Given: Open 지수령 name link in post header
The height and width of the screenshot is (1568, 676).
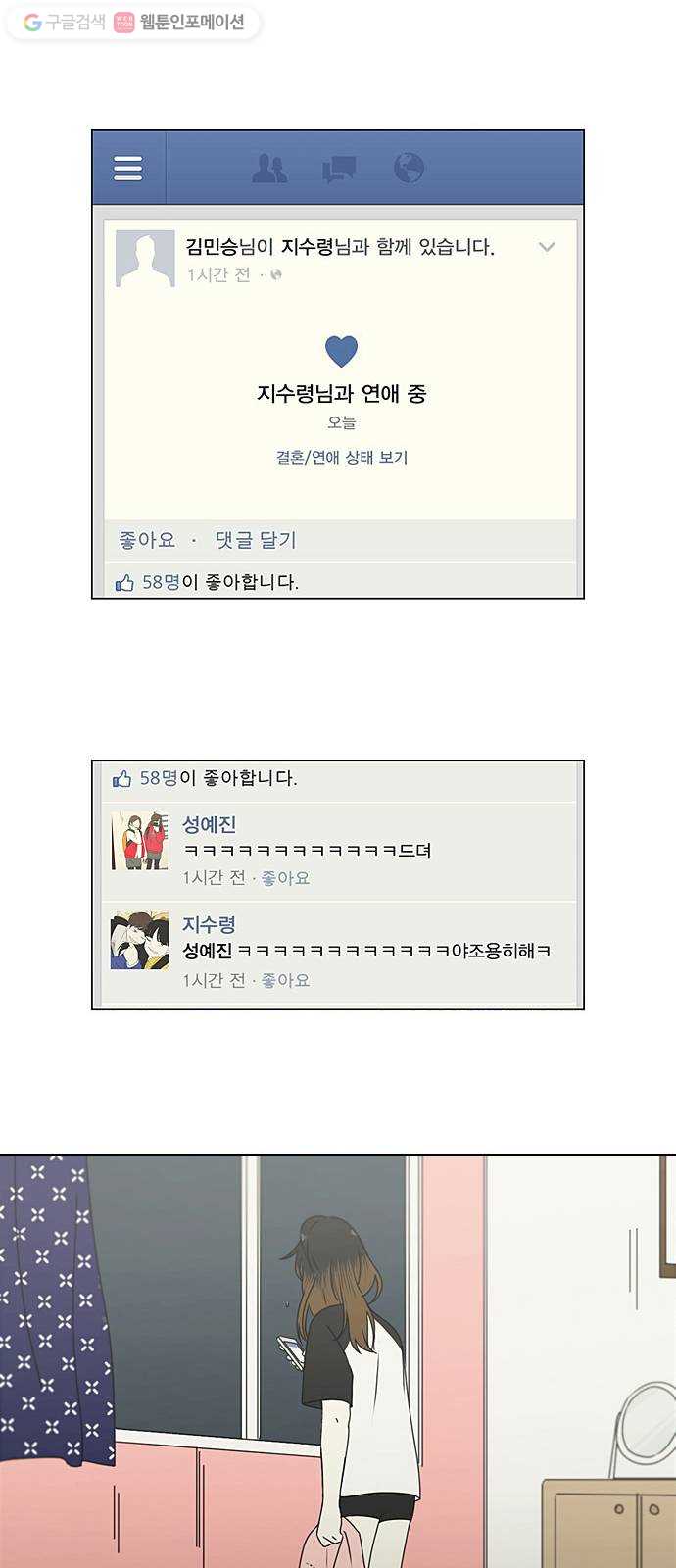Looking at the screenshot, I should [x=308, y=246].
